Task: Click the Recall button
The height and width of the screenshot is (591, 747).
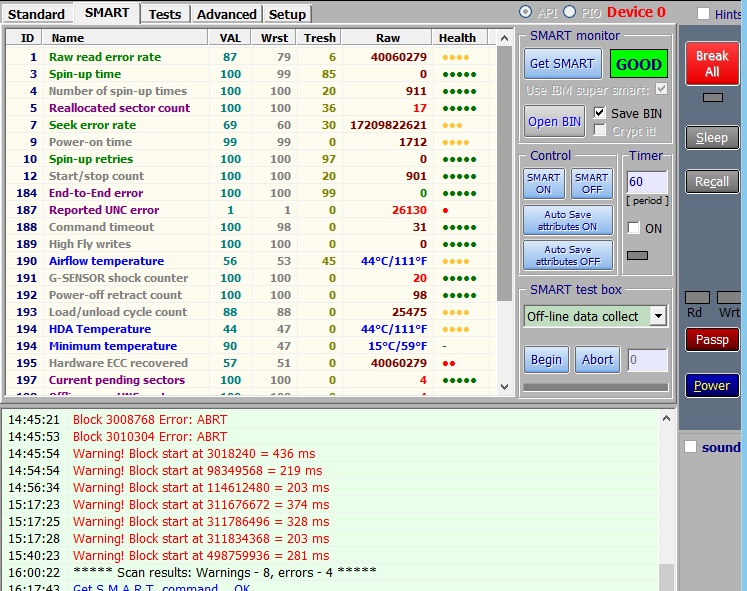Action: point(711,181)
